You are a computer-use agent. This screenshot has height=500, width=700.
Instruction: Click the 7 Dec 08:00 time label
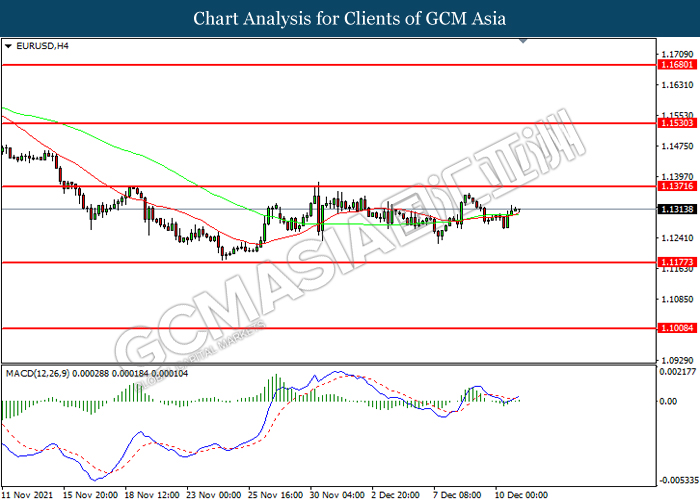point(457,495)
